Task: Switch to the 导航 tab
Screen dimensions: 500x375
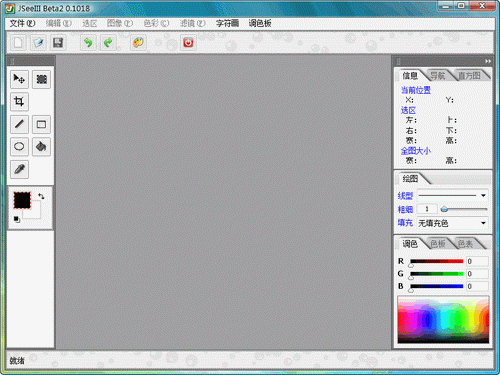Action: pos(437,76)
